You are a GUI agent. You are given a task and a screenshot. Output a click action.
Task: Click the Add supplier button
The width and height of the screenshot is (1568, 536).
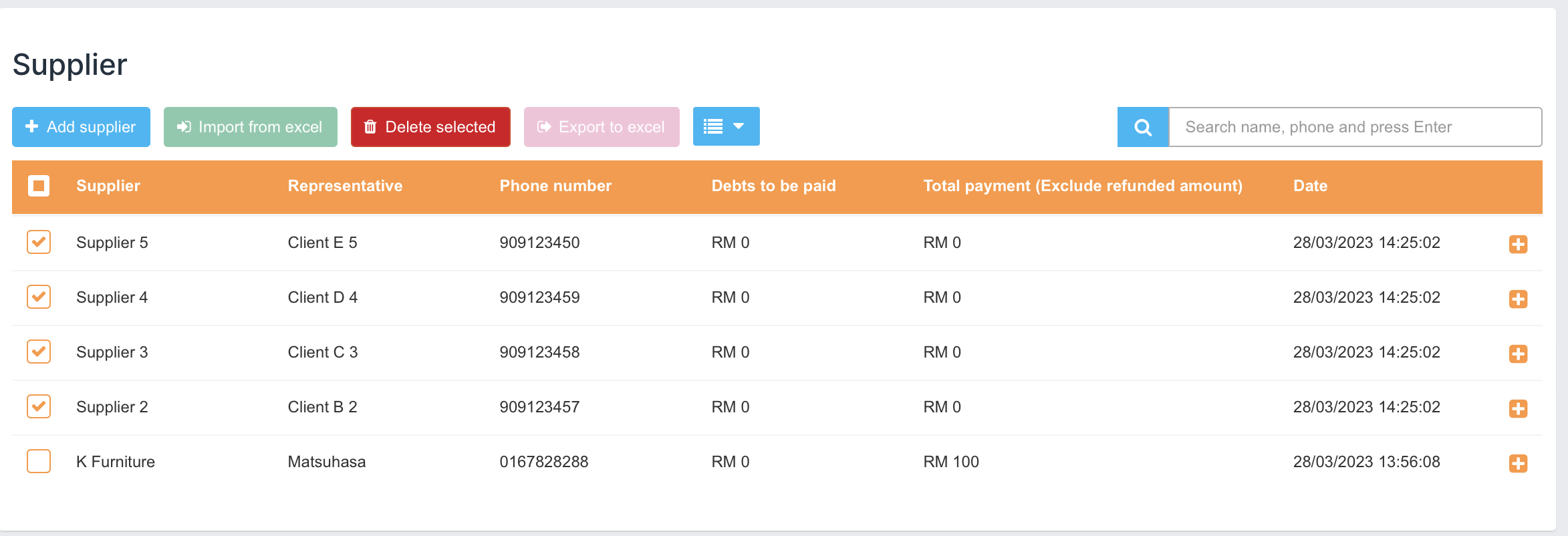point(81,127)
